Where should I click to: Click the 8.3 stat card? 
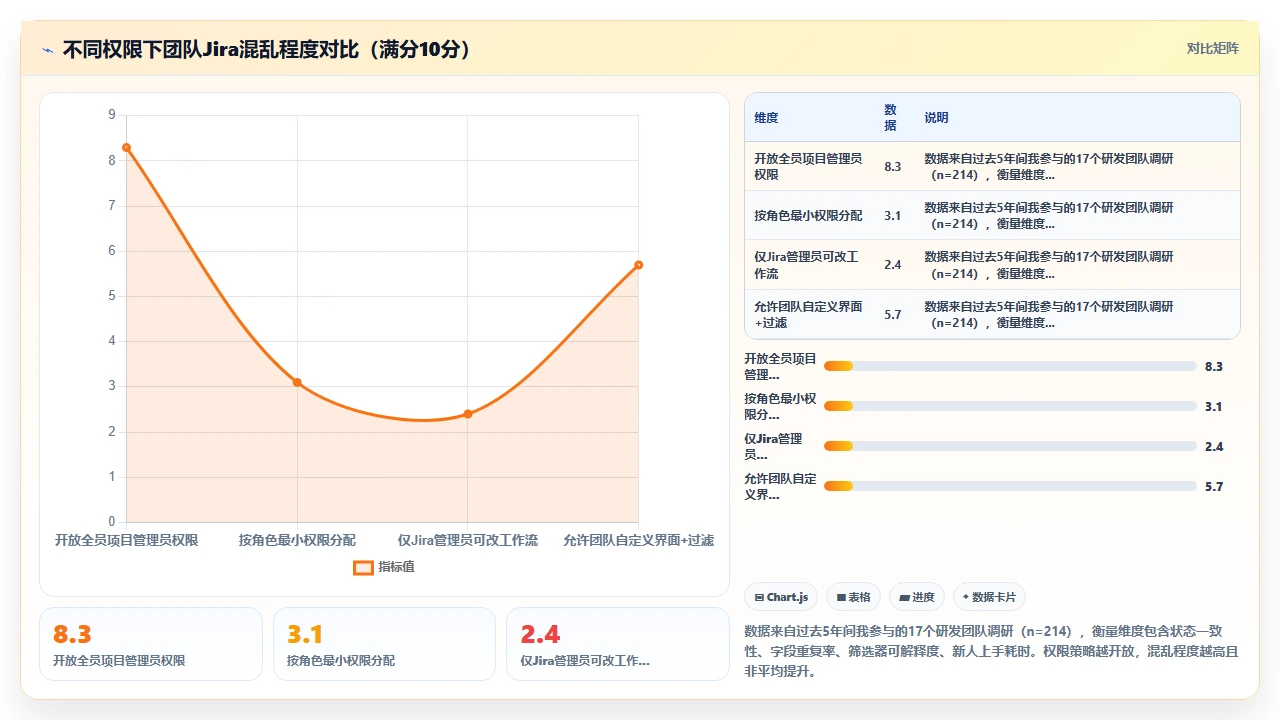(151, 644)
